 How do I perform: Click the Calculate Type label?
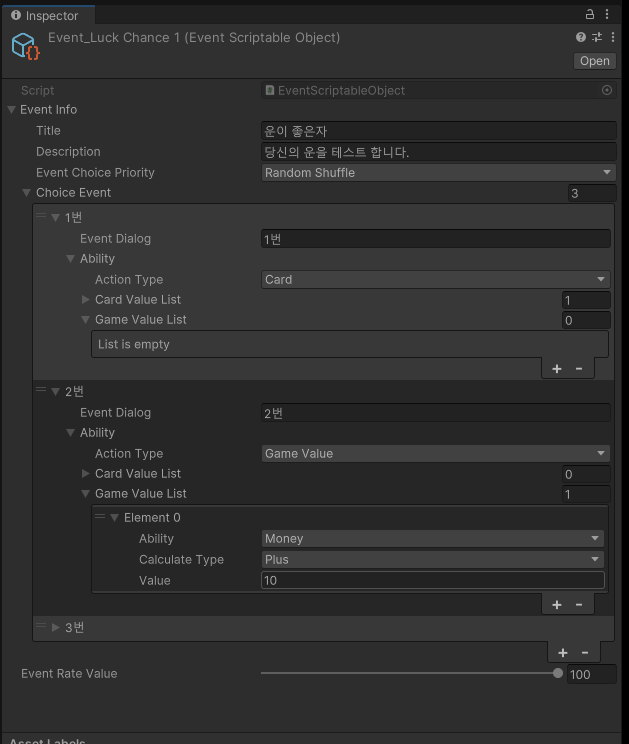(x=181, y=560)
